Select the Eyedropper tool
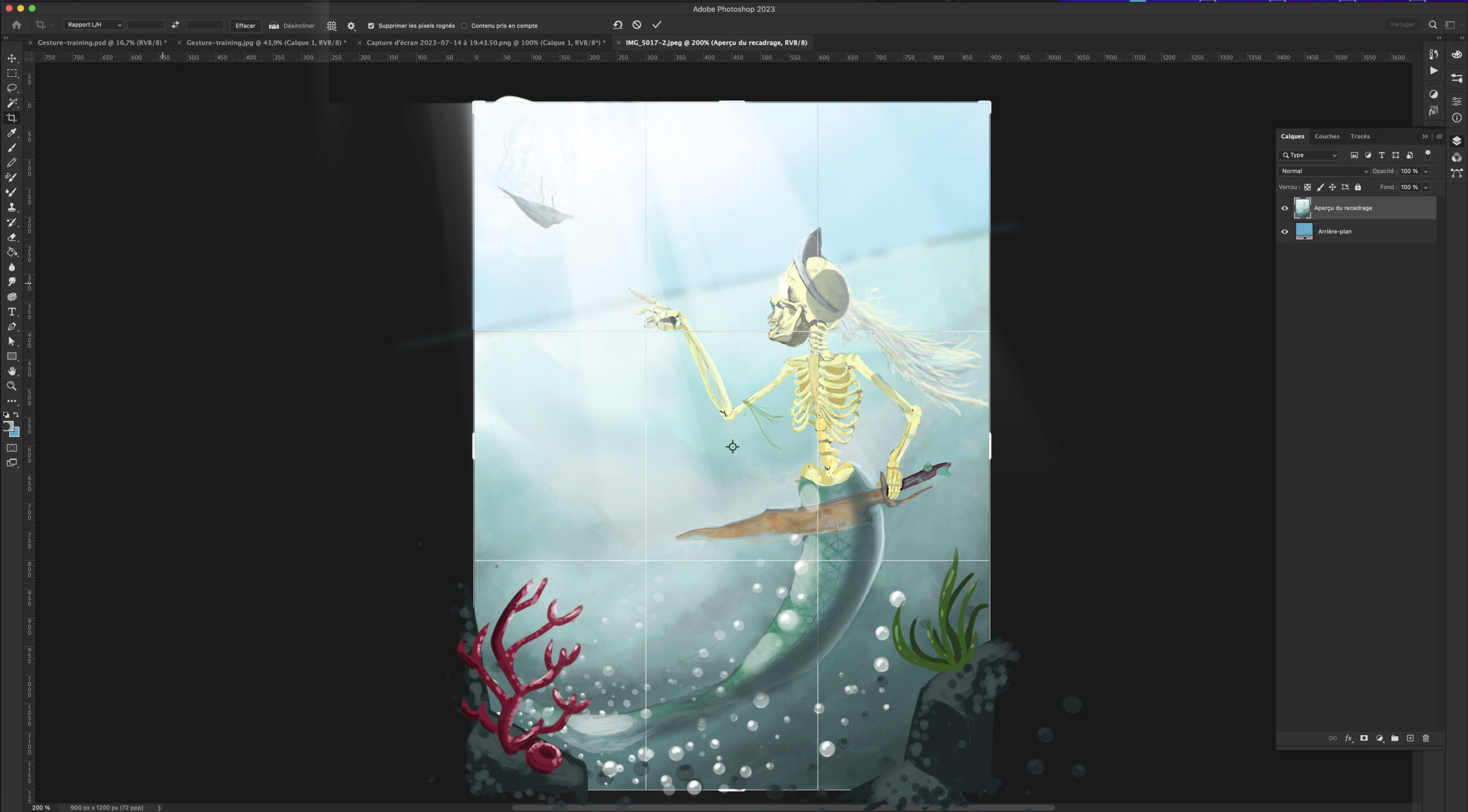 click(x=11, y=133)
